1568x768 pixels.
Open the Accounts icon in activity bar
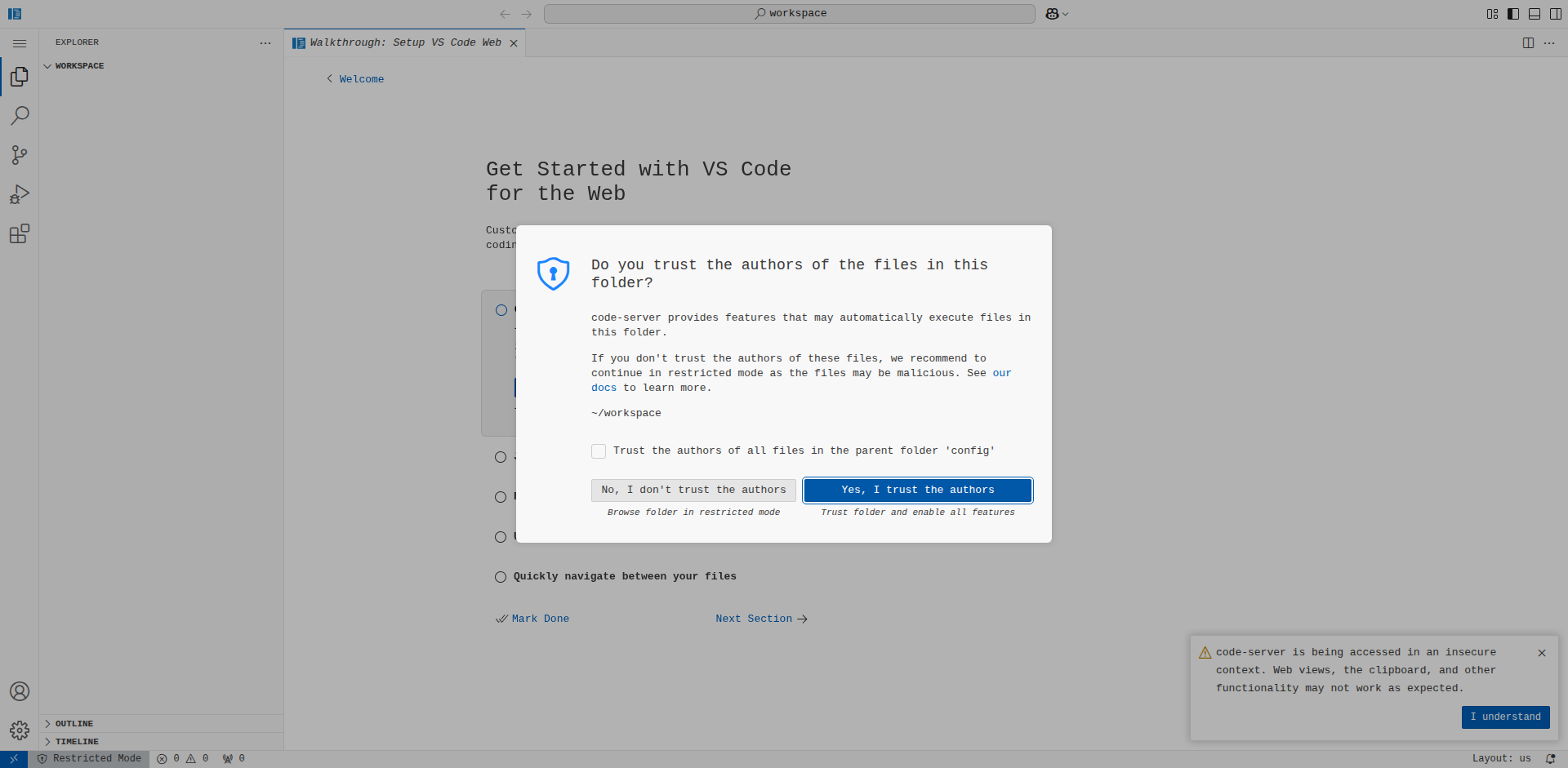click(20, 691)
